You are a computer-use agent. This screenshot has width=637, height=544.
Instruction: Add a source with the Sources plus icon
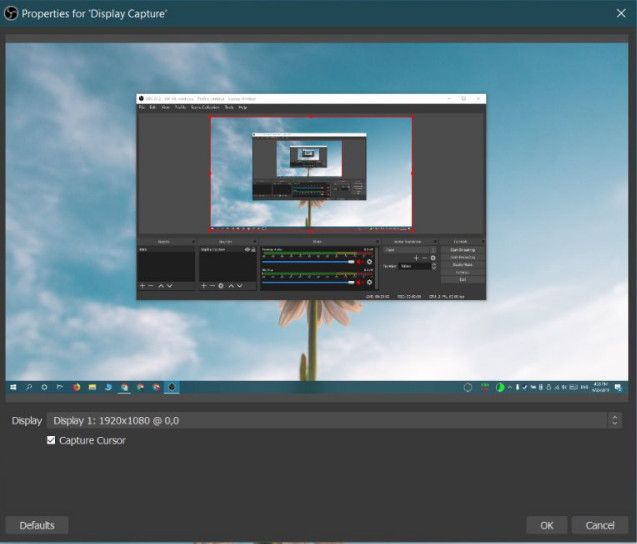pos(204,286)
